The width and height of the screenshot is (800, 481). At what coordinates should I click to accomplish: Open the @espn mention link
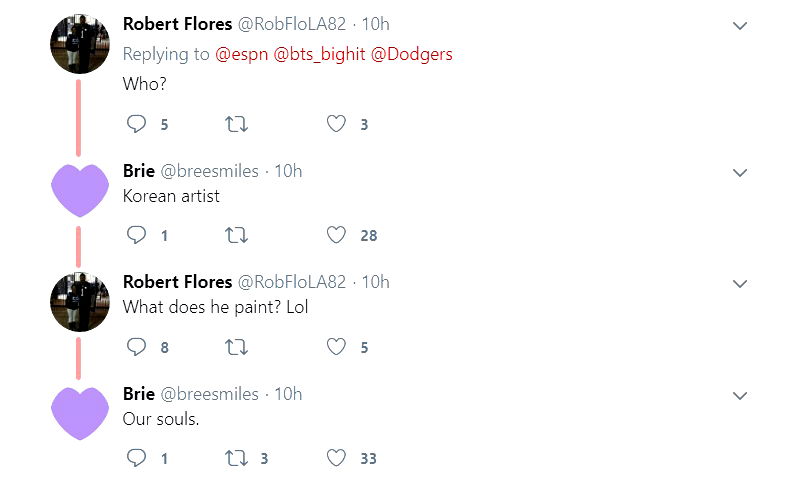tap(238, 54)
